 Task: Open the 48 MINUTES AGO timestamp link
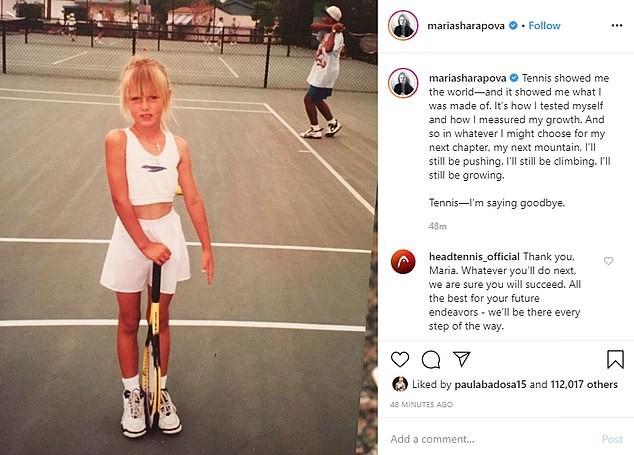coord(421,404)
